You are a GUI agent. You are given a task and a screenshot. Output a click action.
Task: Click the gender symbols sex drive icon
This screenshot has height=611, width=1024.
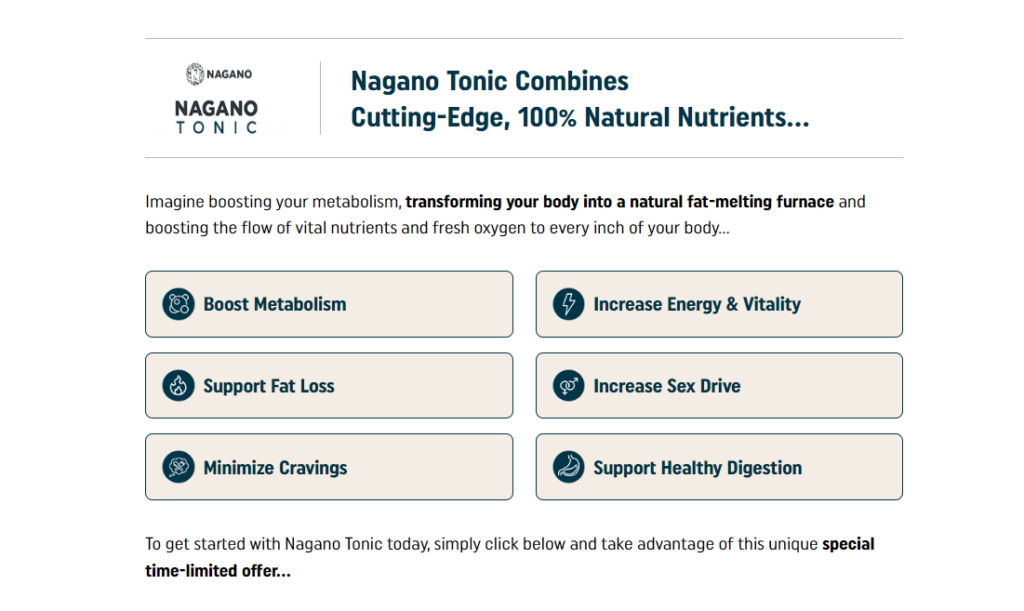(568, 386)
